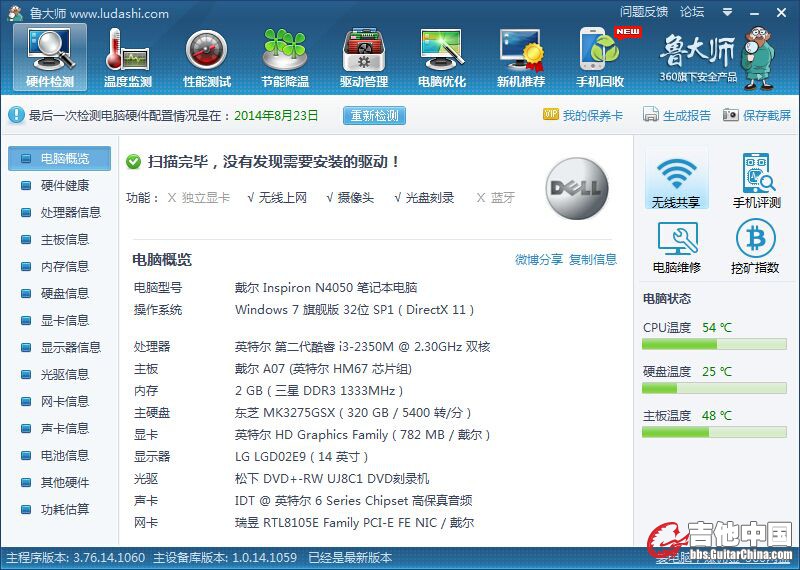
Task: Click the 戴尔 A07 motherboard text
Action: (323, 369)
